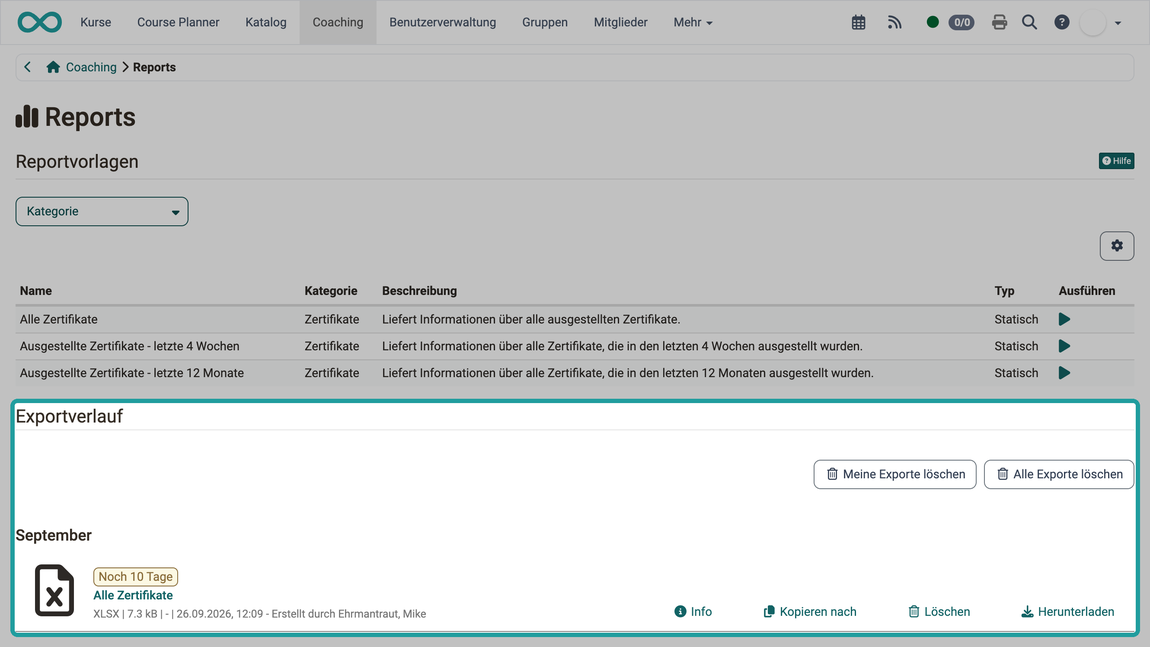Click Löschen for the export

tap(939, 611)
